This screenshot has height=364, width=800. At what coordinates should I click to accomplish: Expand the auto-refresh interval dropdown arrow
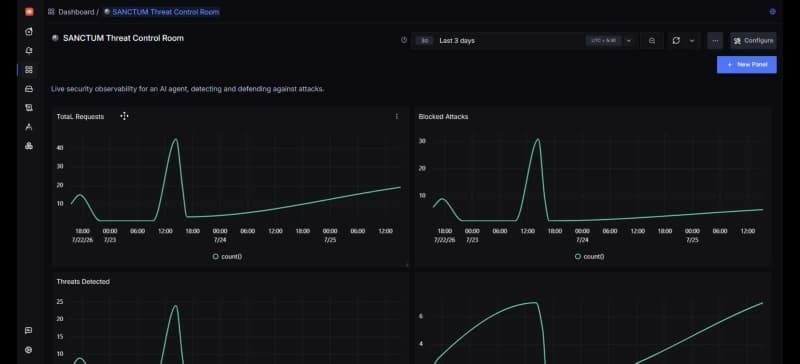point(692,40)
